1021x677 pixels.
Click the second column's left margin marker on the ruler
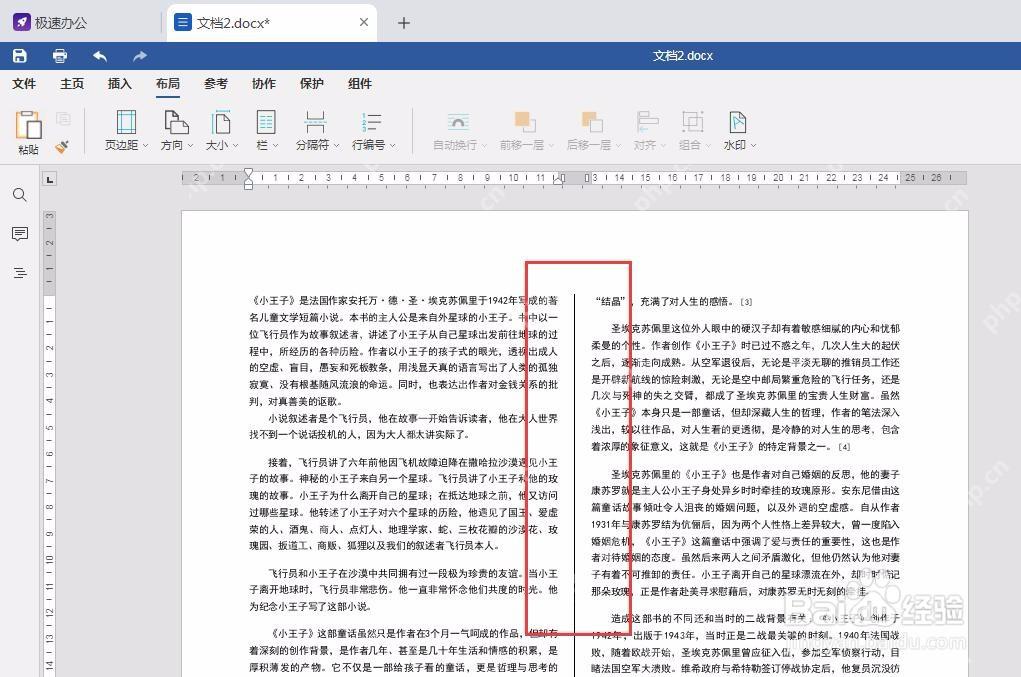click(x=587, y=178)
